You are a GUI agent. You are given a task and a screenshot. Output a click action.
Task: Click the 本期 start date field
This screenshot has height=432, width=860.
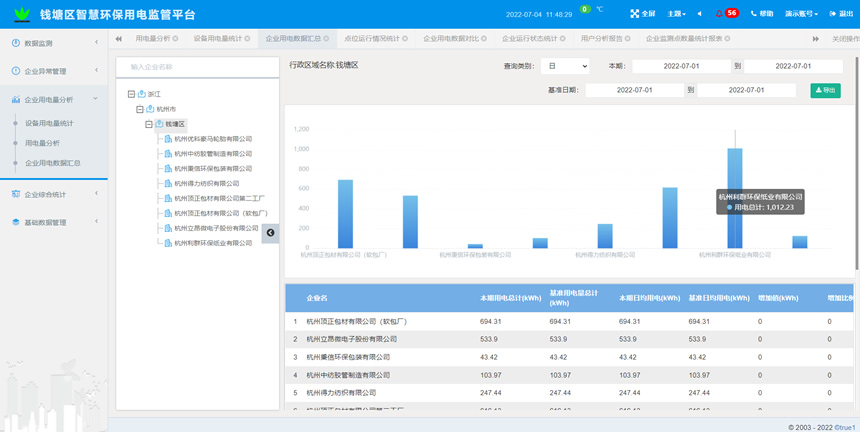pyautogui.click(x=680, y=66)
